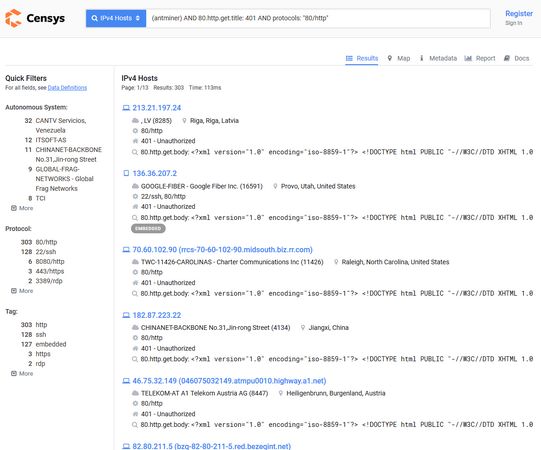Screen dimensions: 541x450
Task: Select the 'Page: 1/13' text
Action: pos(135,88)
